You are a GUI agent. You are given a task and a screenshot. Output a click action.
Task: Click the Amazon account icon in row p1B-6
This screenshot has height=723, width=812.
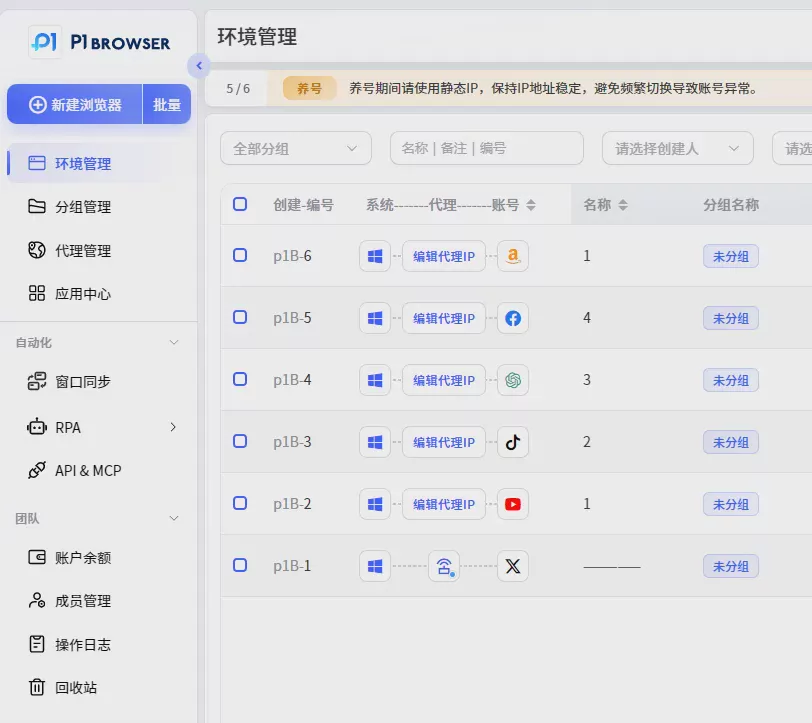pos(513,256)
